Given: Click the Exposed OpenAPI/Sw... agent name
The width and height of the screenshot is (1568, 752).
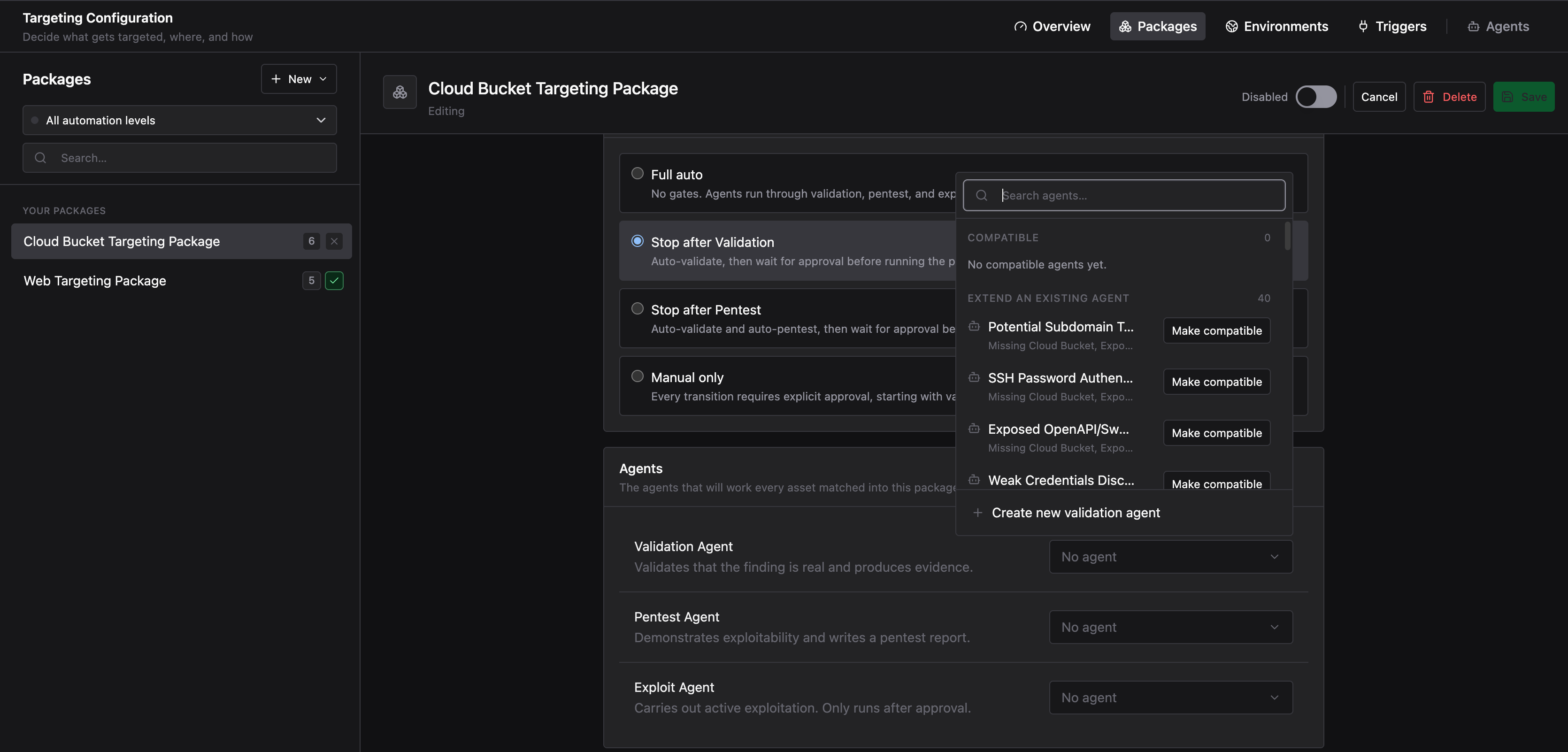Looking at the screenshot, I should coord(1058,429).
